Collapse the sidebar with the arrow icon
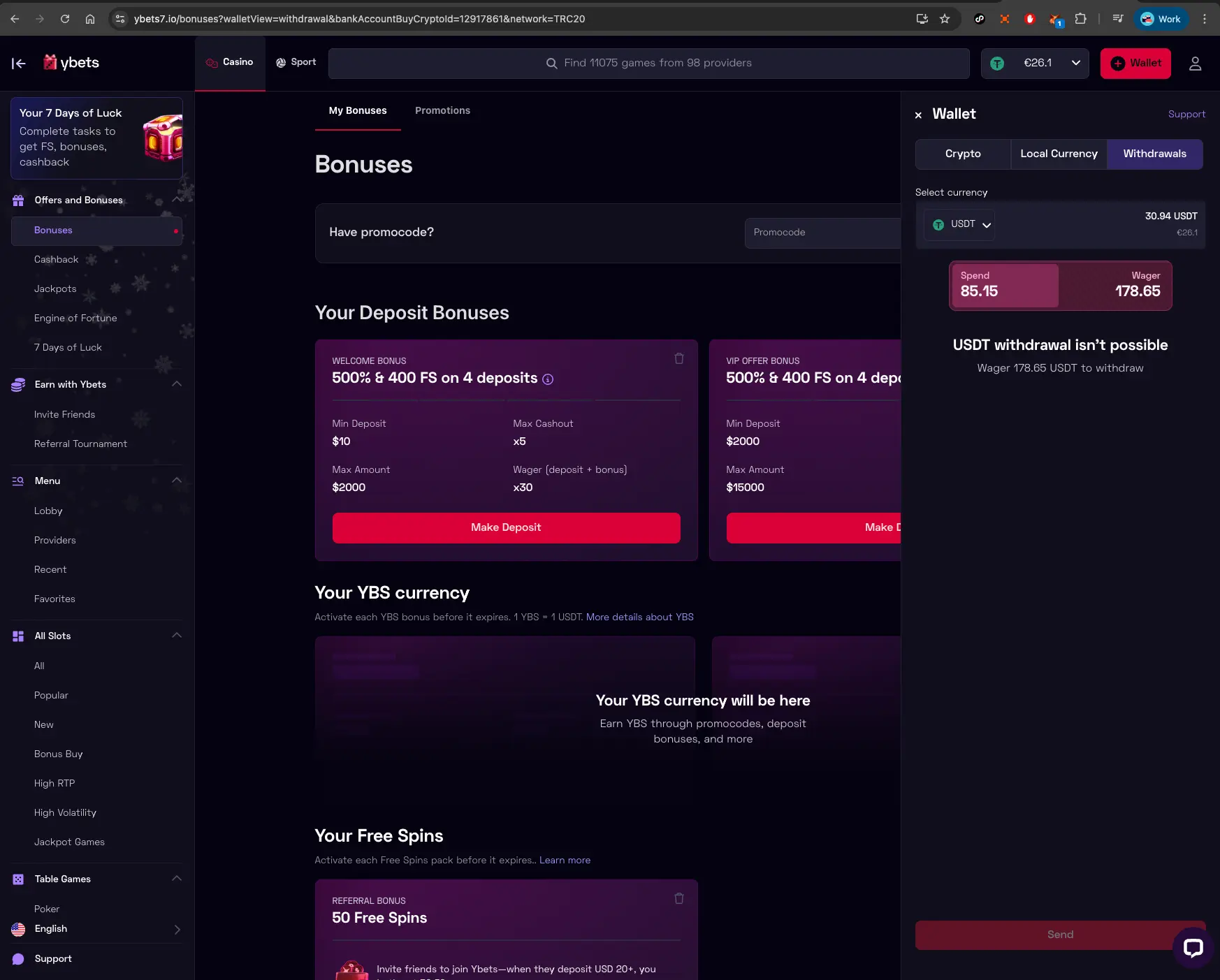The width and height of the screenshot is (1220, 980). (x=19, y=64)
